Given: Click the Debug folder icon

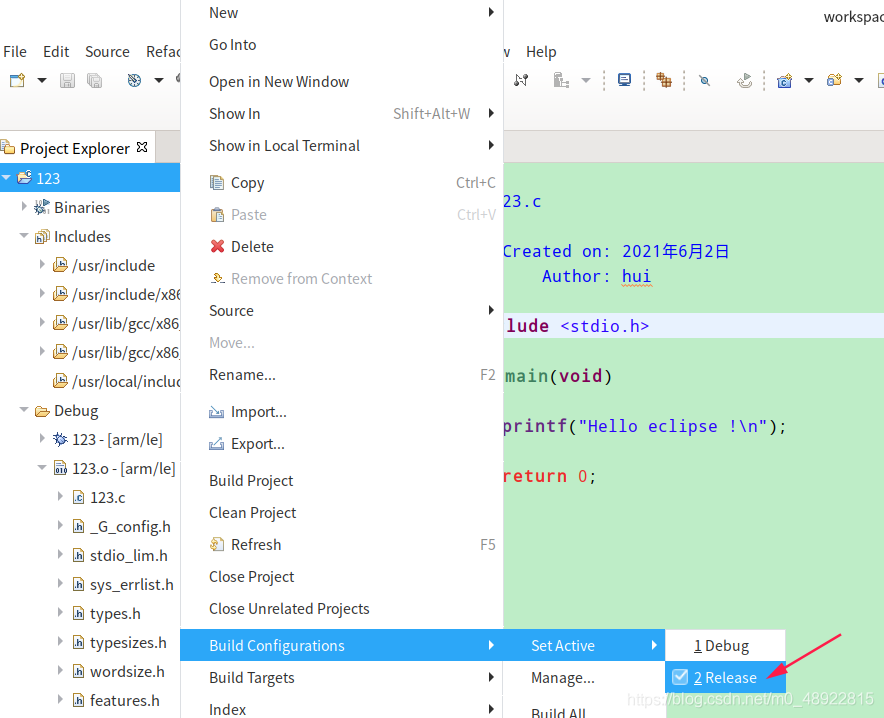Looking at the screenshot, I should point(42,411).
